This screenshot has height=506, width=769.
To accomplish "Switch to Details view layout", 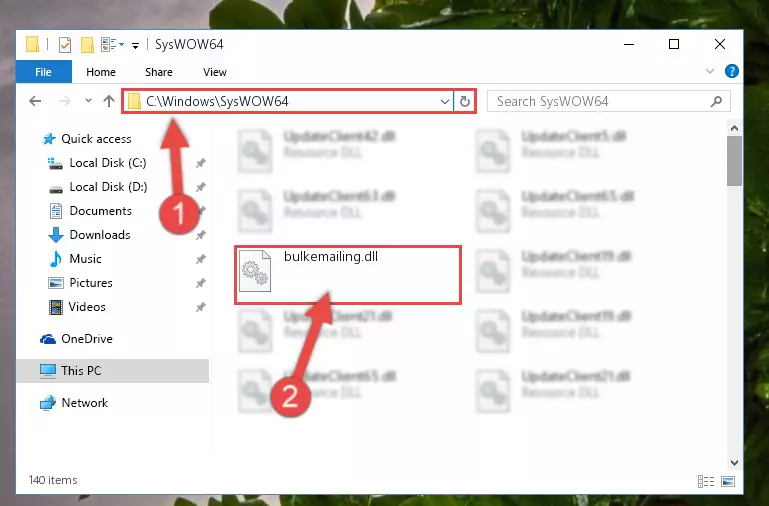I will pos(706,481).
